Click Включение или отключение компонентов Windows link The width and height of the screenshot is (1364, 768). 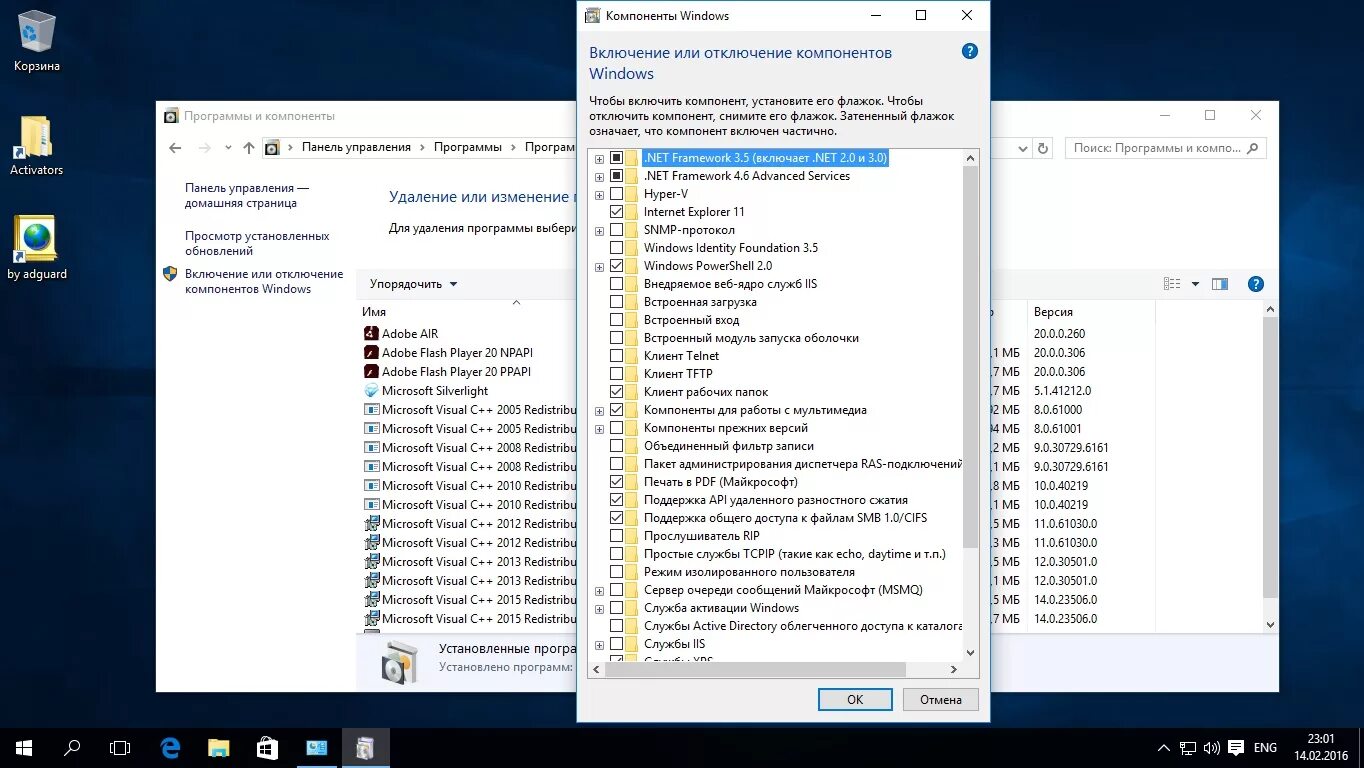[x=264, y=281]
